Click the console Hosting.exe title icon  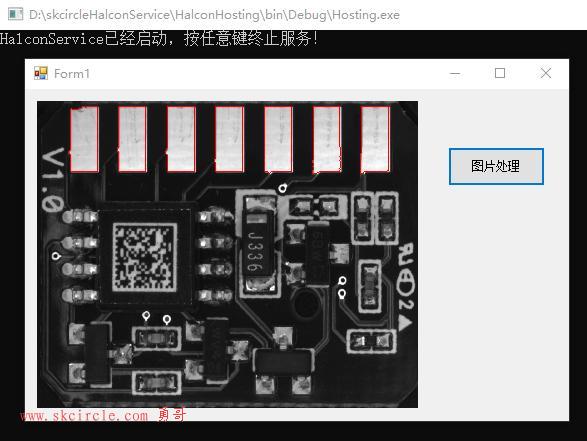coord(15,14)
